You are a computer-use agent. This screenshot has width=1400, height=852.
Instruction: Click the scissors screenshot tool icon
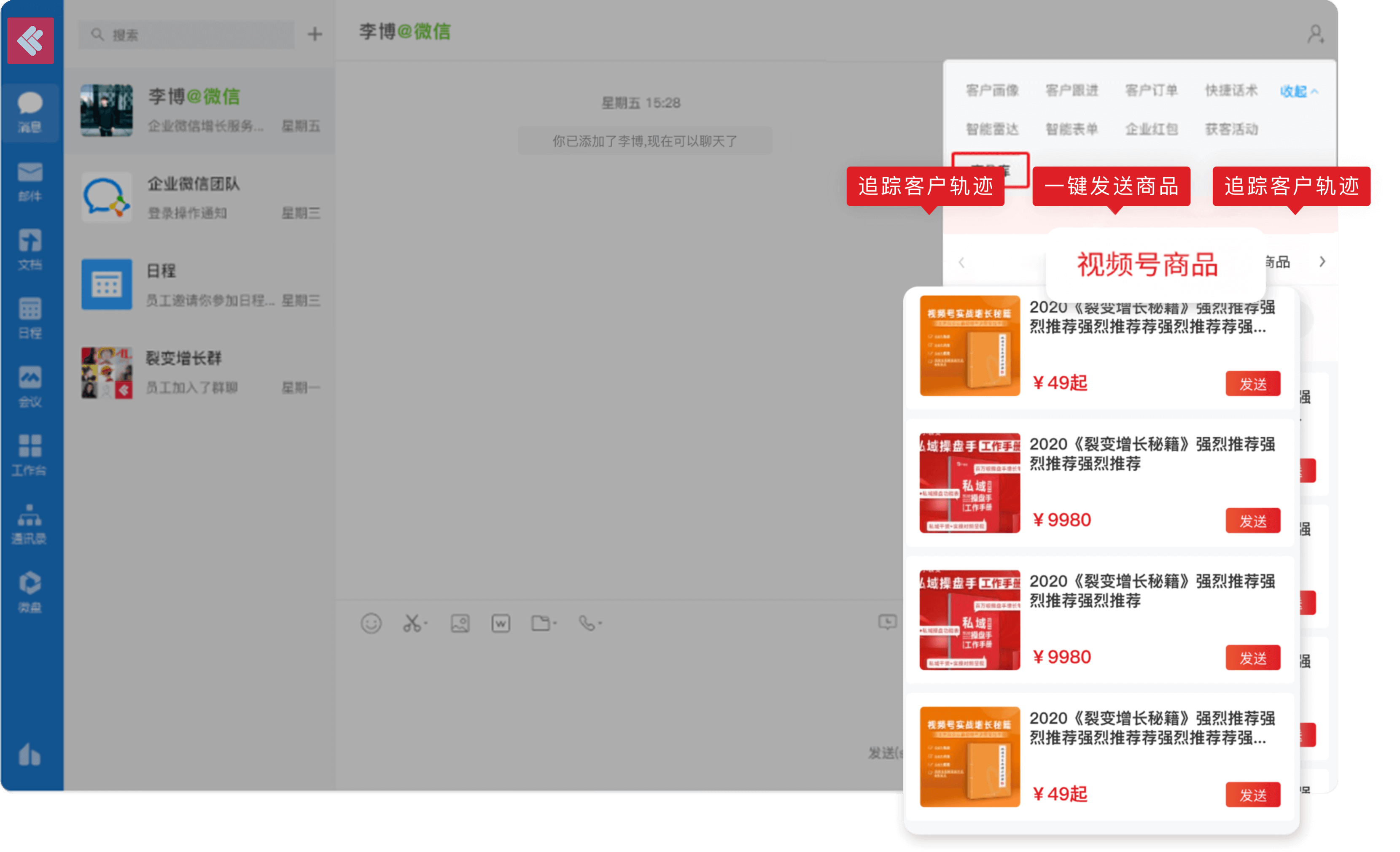(x=412, y=623)
